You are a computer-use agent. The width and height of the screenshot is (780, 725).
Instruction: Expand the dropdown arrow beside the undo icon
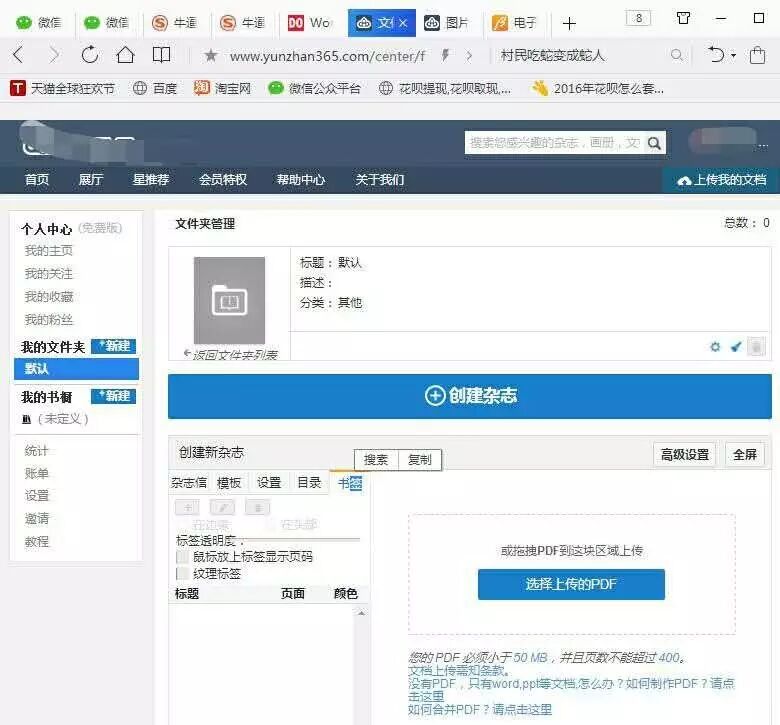734,56
